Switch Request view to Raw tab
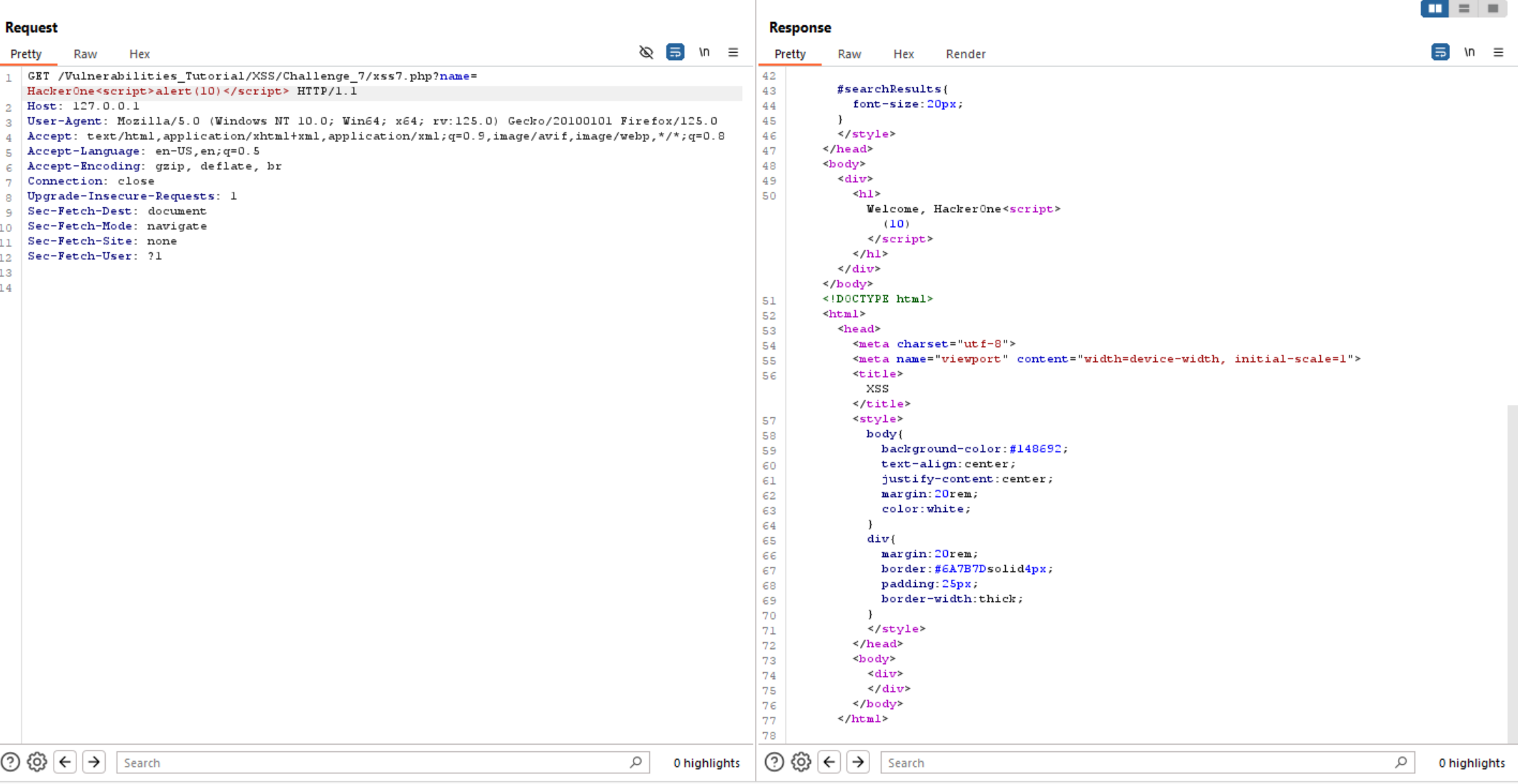The image size is (1518, 784). 85,54
